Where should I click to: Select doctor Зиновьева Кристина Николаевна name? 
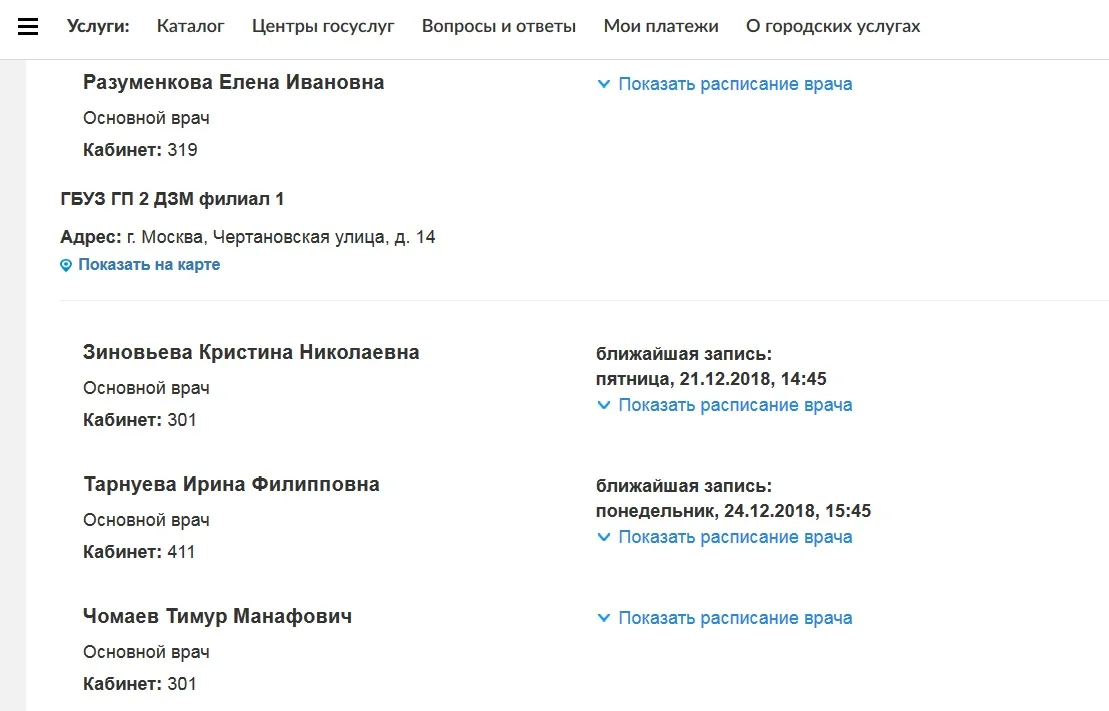coord(251,353)
